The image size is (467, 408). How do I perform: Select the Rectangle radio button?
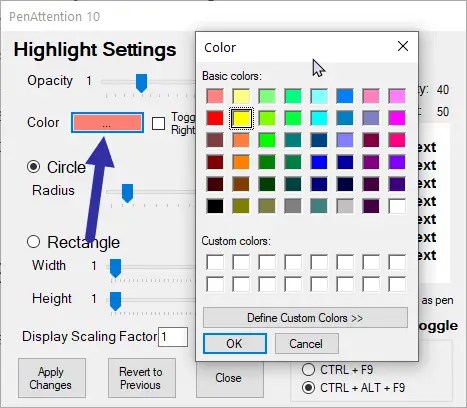click(x=33, y=242)
